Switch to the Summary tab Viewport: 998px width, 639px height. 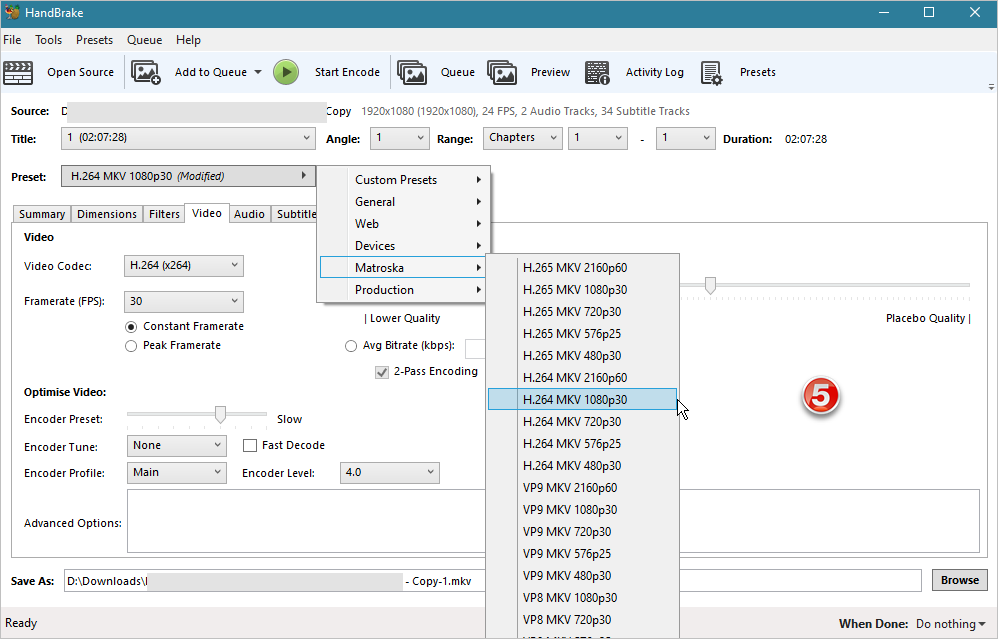pos(42,214)
